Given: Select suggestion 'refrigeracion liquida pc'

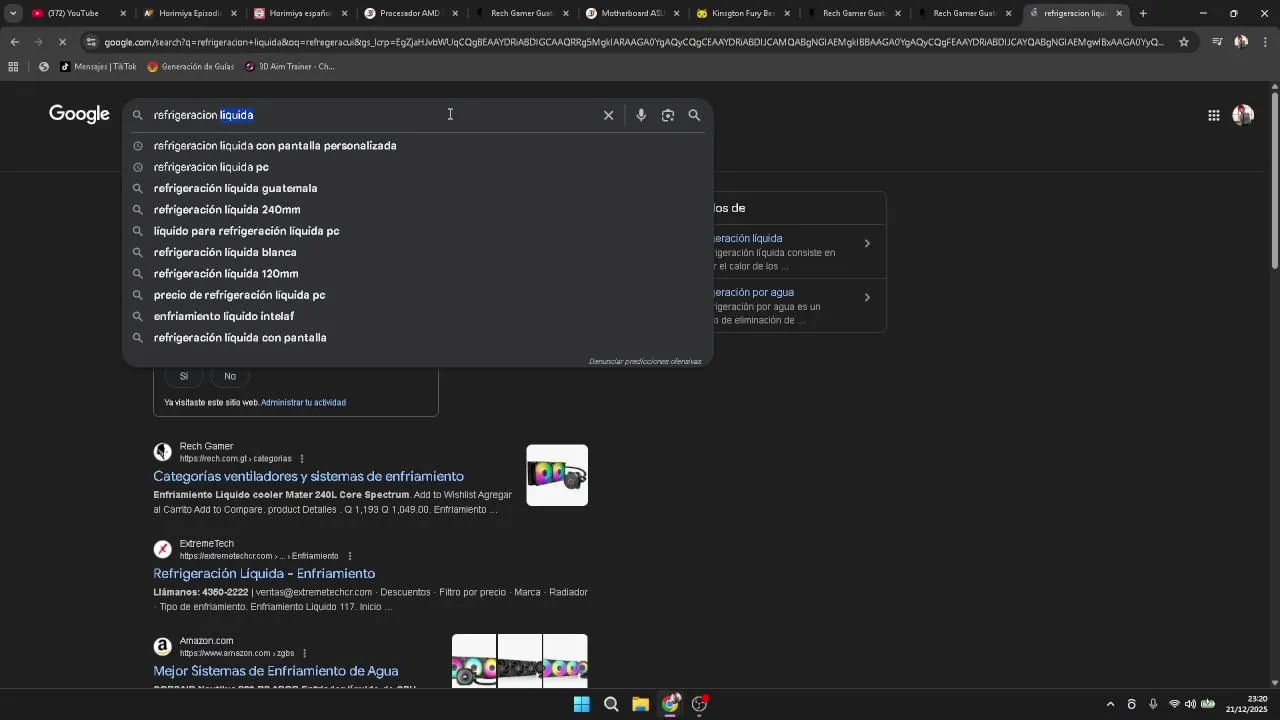Looking at the screenshot, I should click(x=418, y=167).
